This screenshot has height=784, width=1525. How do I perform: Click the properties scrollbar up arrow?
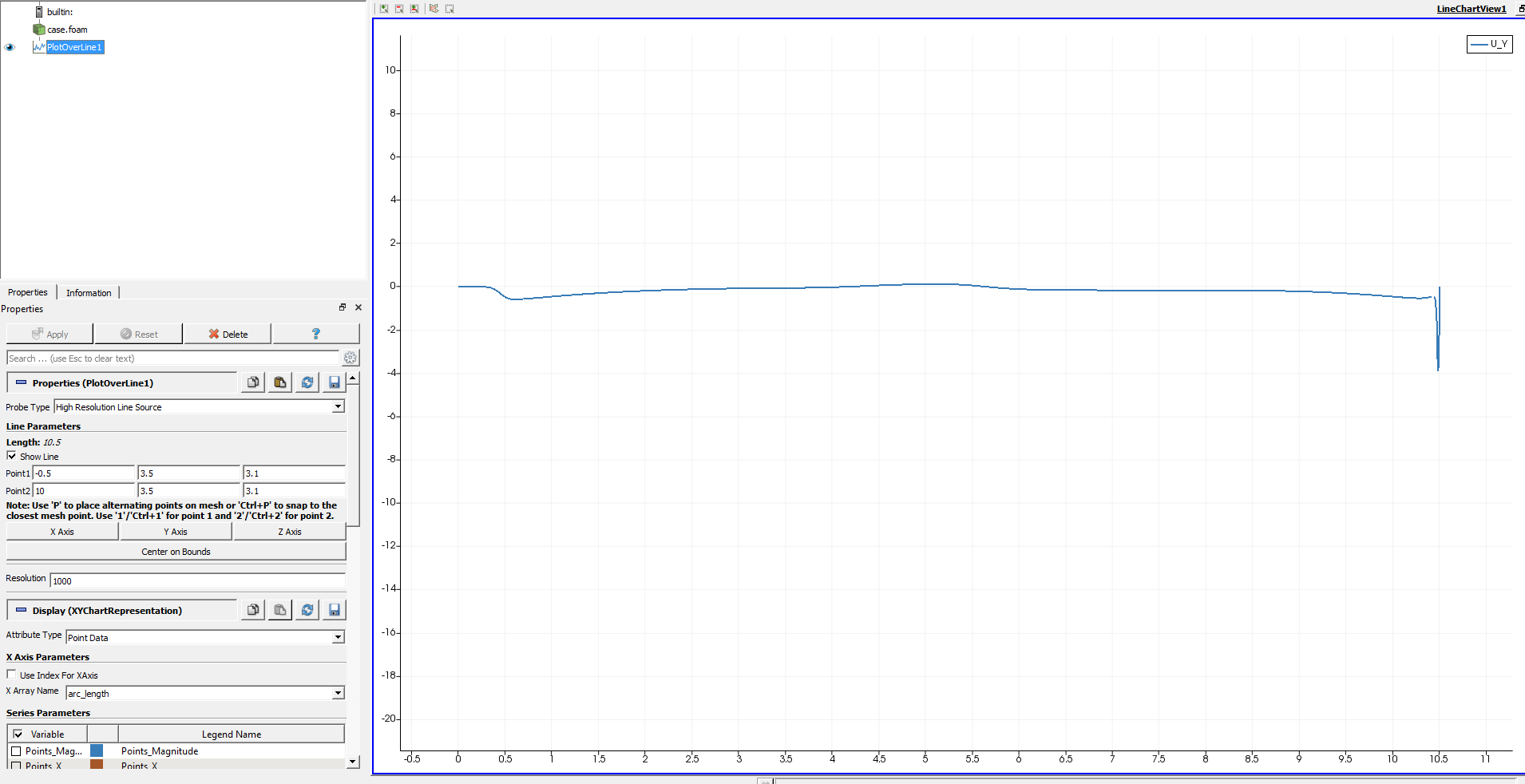tap(353, 378)
